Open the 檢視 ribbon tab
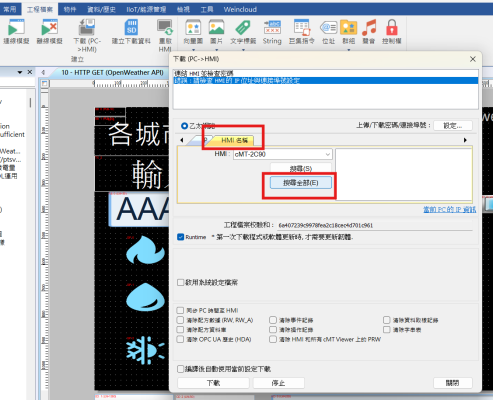Viewport: 493px width, 400px height. coord(183,9)
